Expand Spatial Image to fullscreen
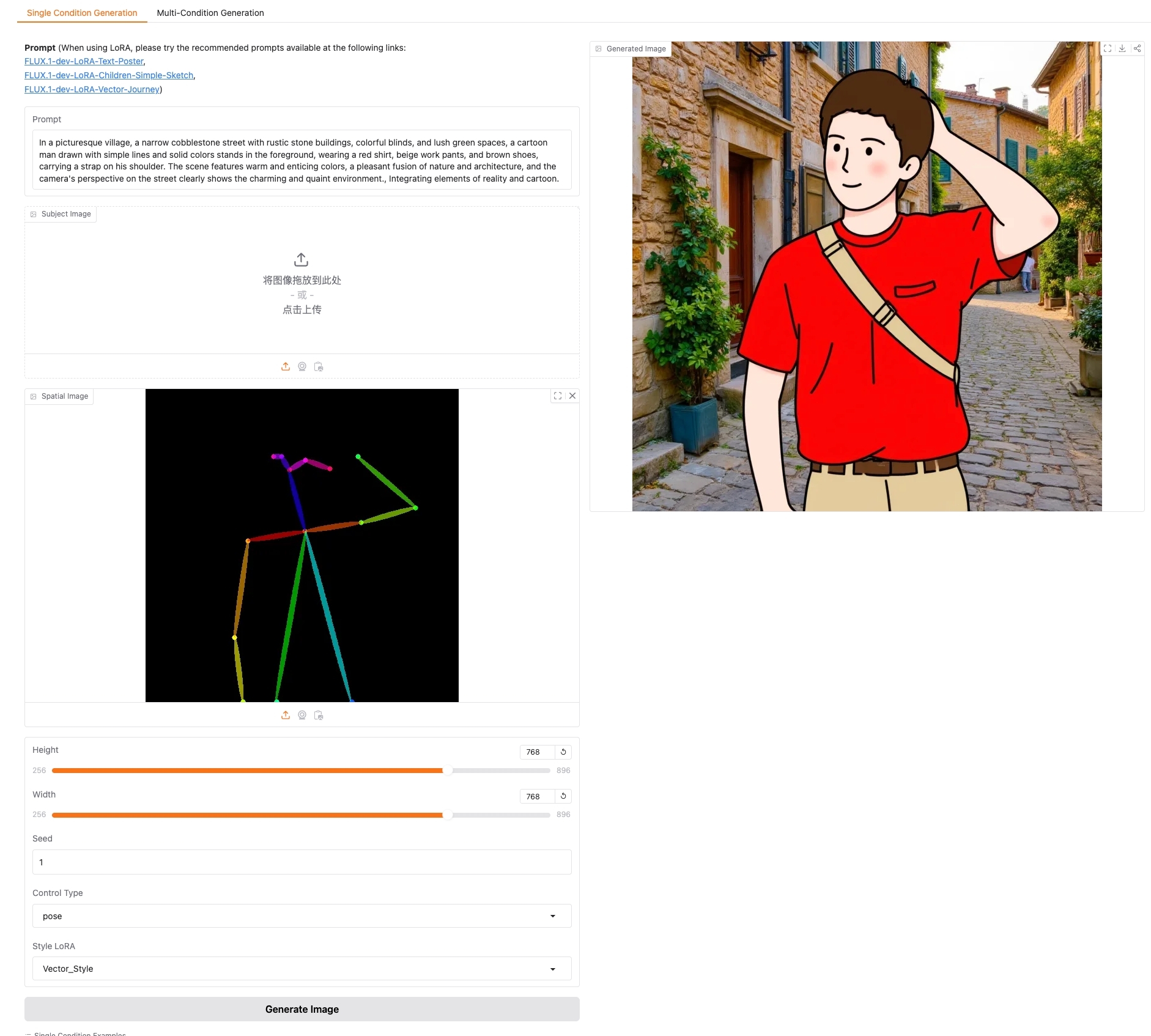1151x1036 pixels. click(558, 396)
